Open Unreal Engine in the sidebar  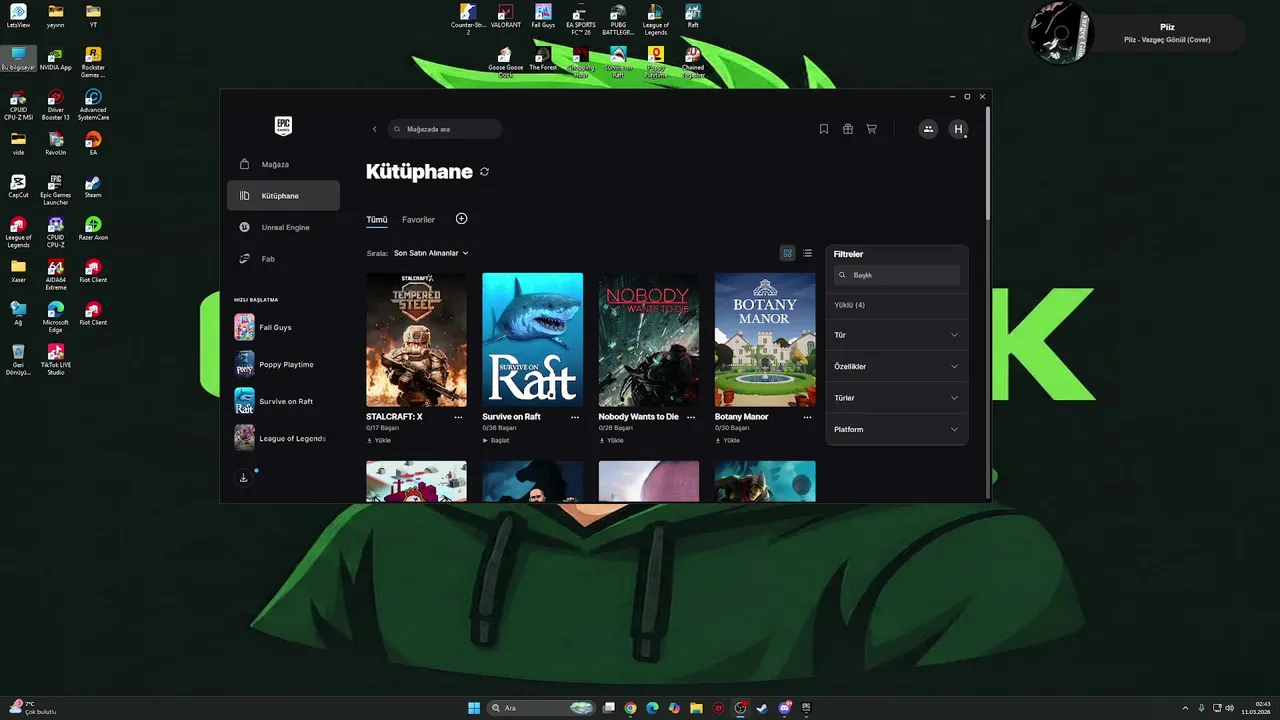click(x=283, y=227)
